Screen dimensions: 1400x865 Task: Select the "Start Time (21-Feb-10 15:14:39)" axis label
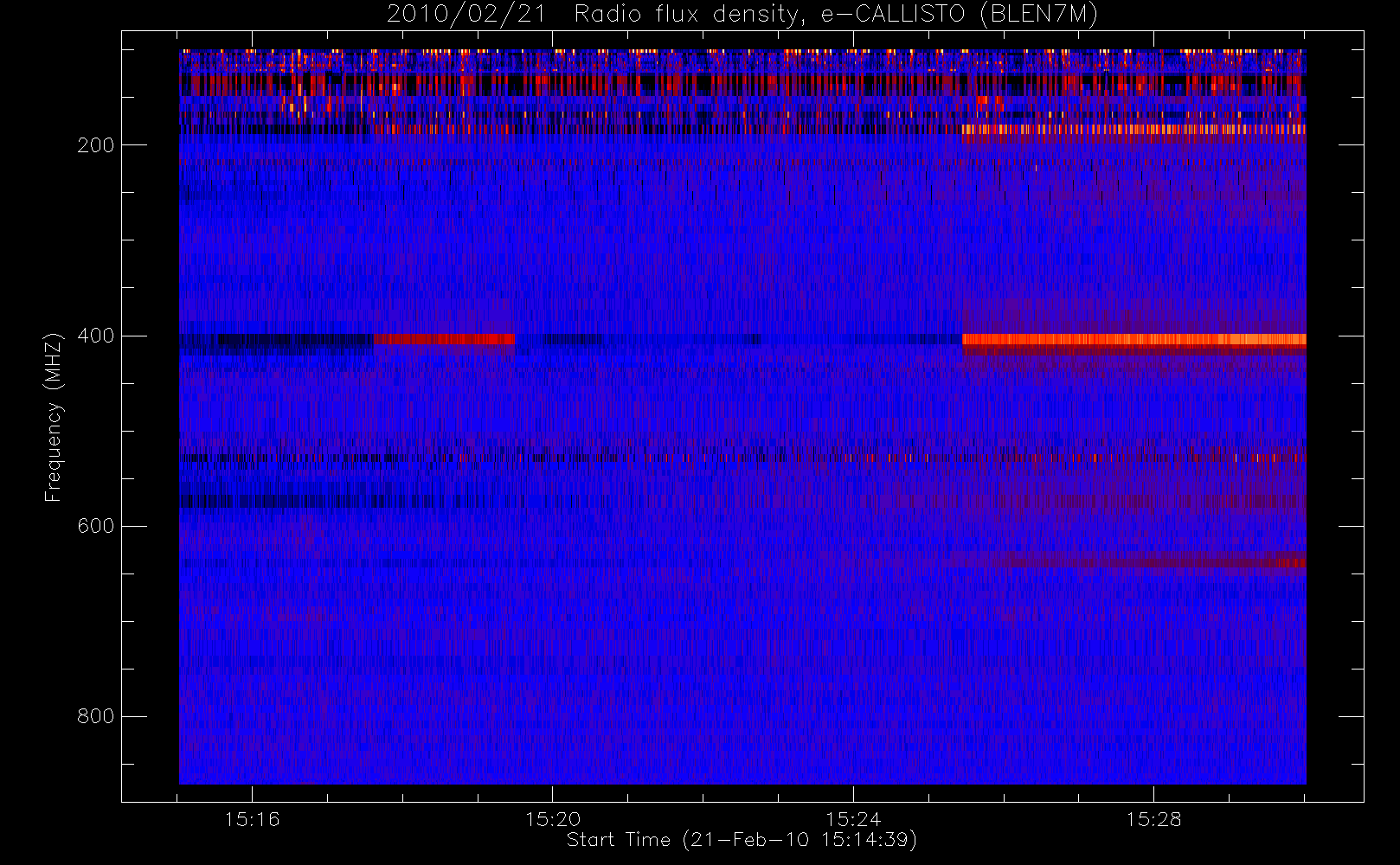coord(742,840)
